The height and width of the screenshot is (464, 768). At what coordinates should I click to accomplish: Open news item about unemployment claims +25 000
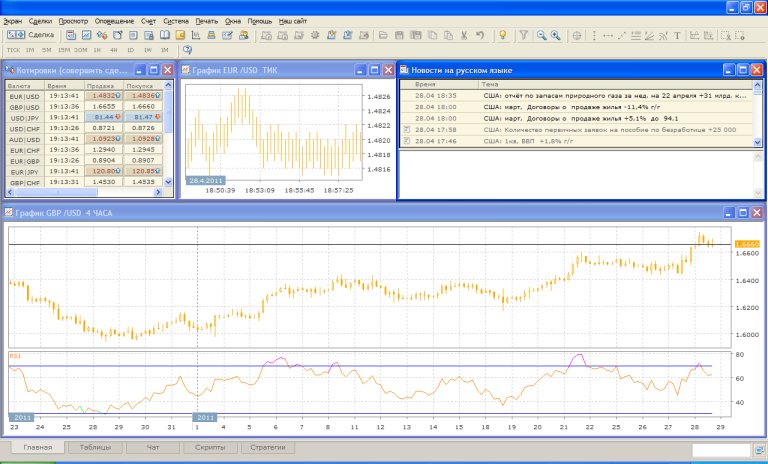click(608, 130)
